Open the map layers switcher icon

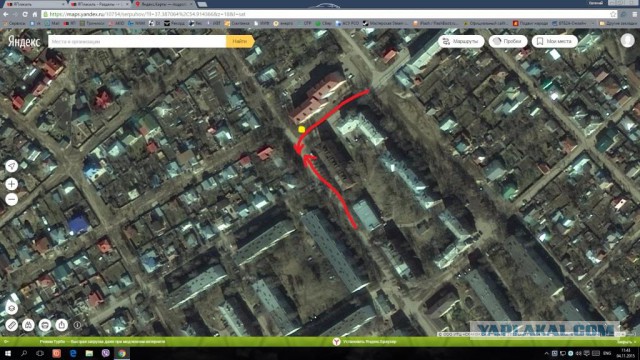point(11,309)
